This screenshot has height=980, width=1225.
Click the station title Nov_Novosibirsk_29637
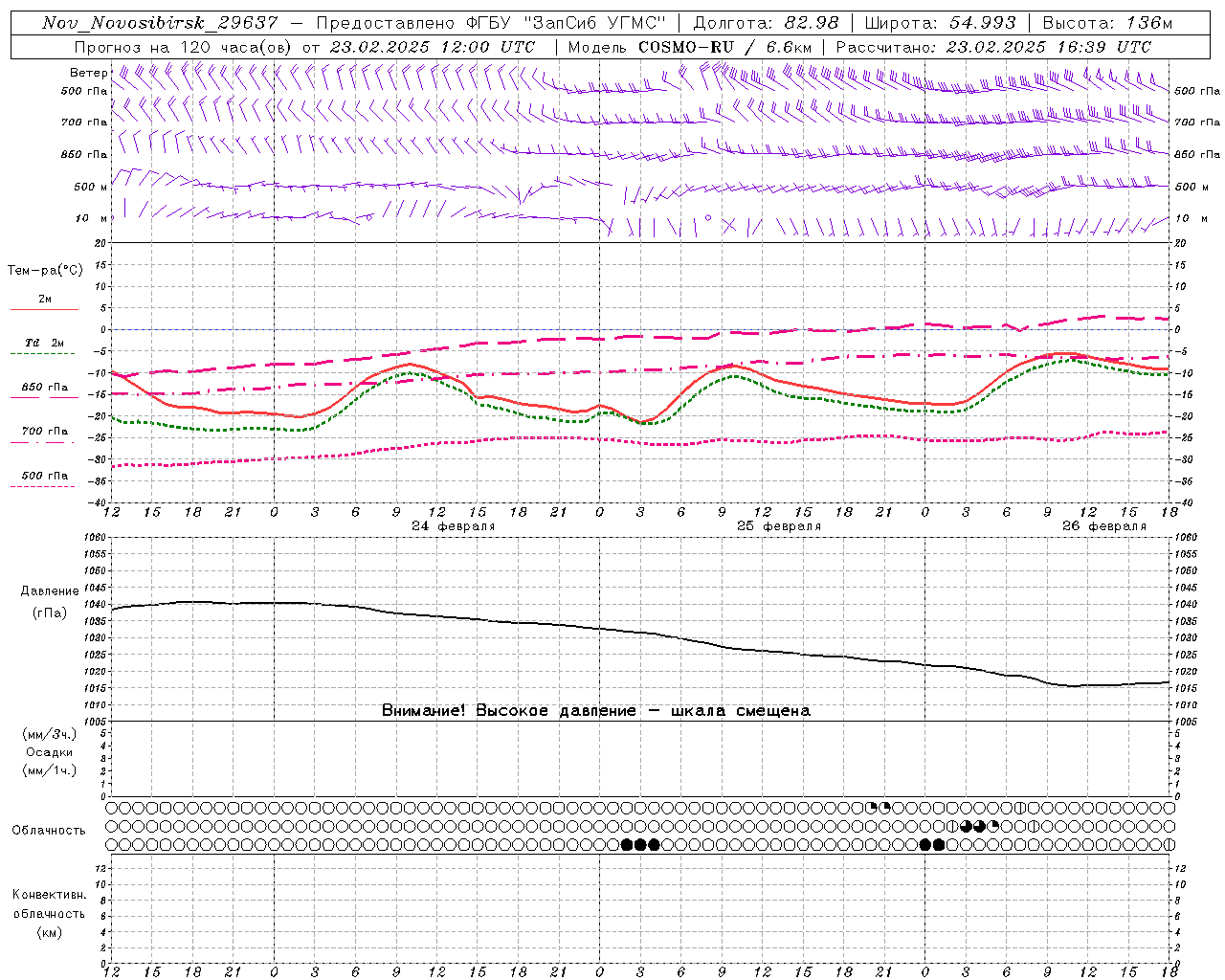pos(160,23)
